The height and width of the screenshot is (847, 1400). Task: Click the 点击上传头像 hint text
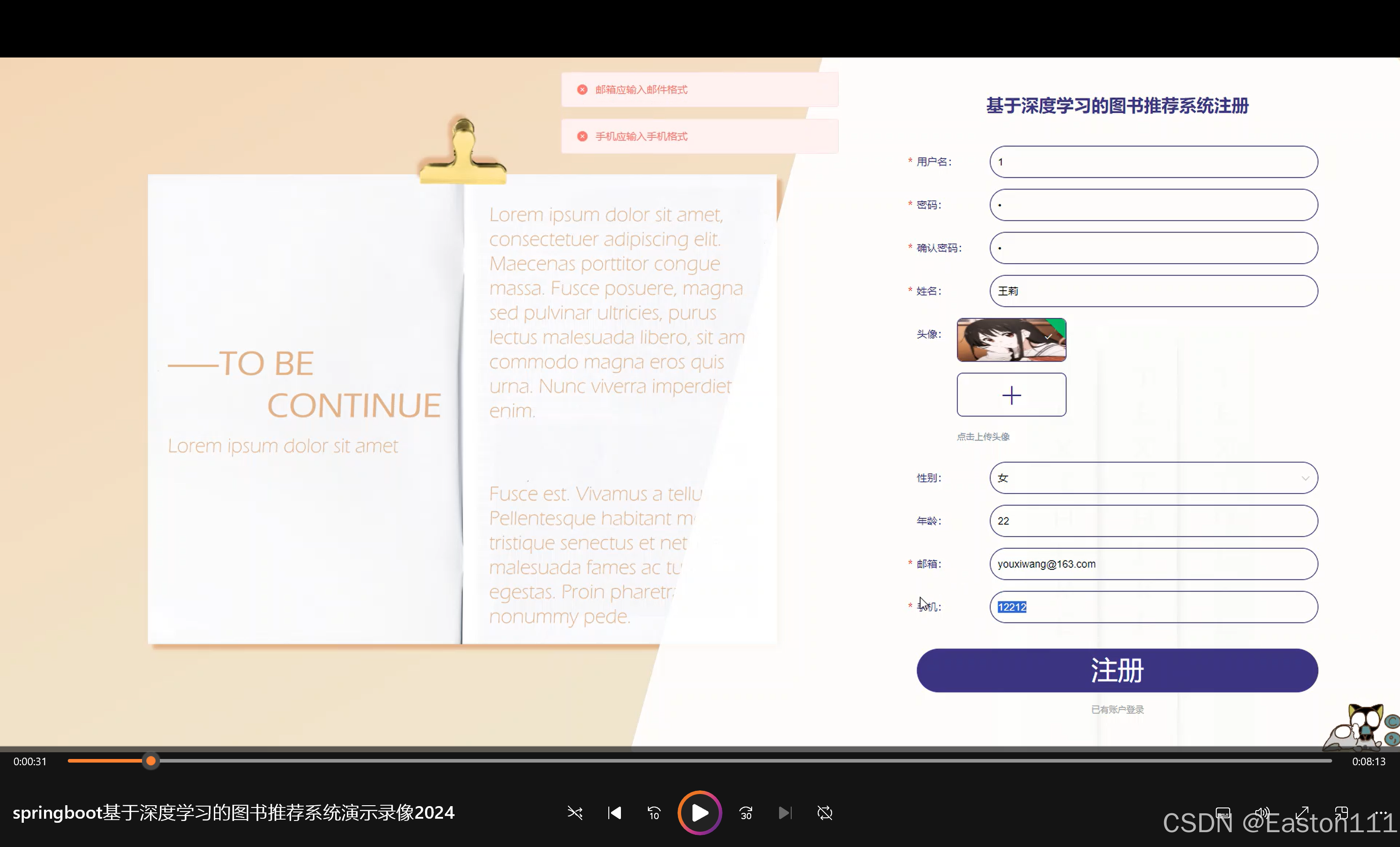[983, 437]
